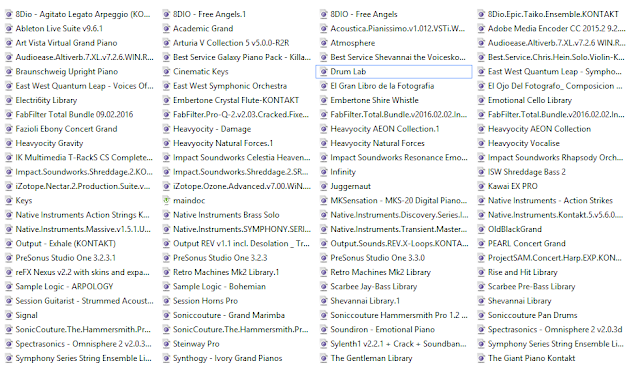This screenshot has height=376, width=640.
Task: Click the icon next to Heavyocity - Damage
Action: click(x=166, y=129)
